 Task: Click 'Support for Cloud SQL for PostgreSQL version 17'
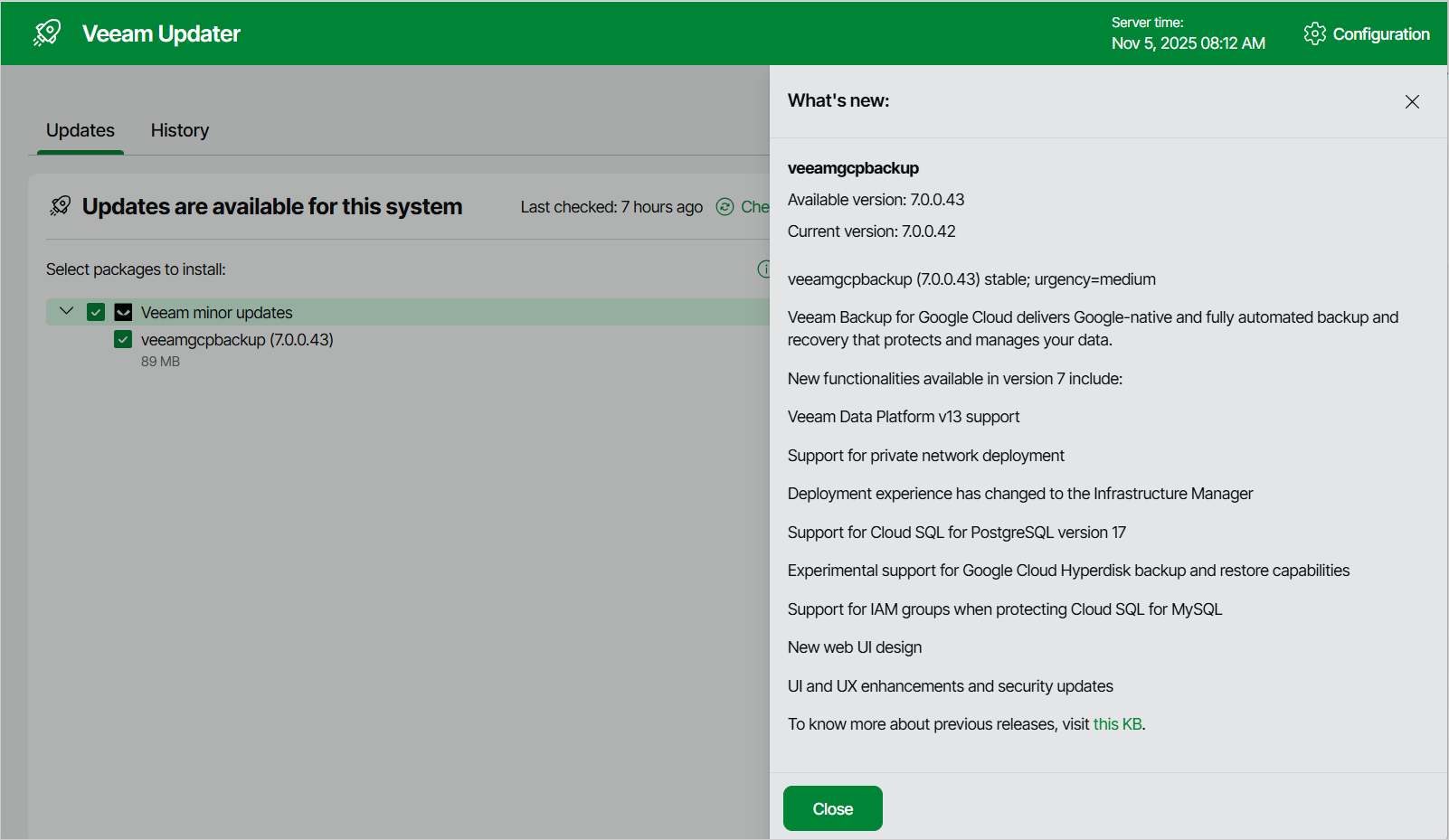[x=957, y=533]
